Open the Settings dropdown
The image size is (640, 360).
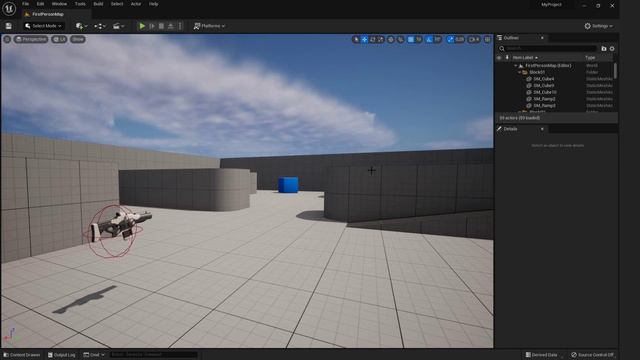pos(598,26)
